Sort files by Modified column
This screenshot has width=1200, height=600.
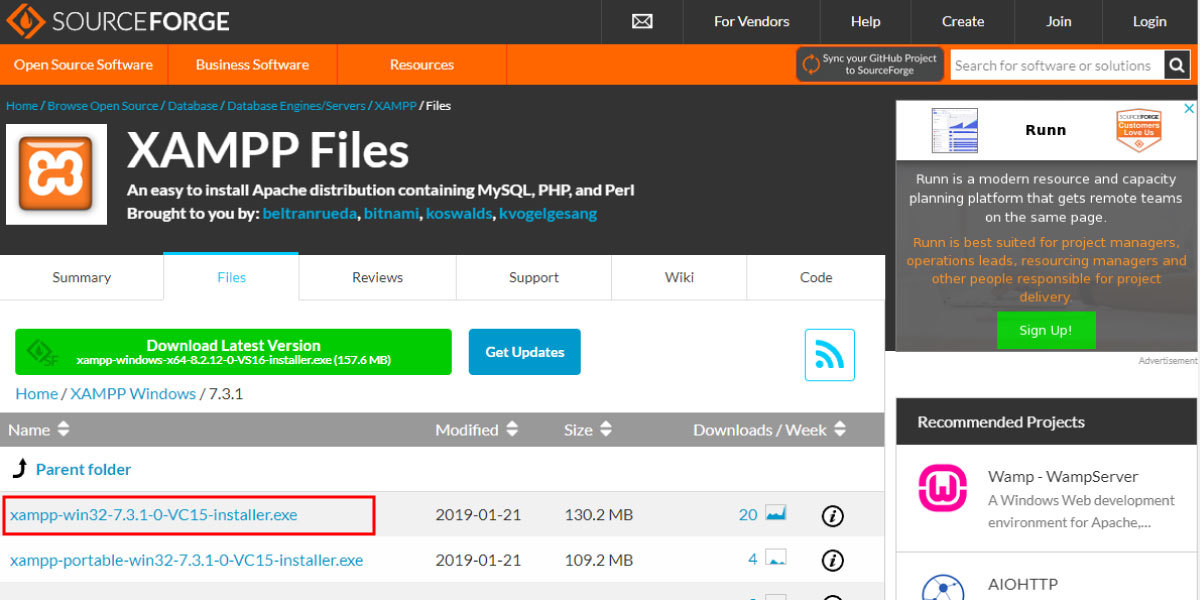(477, 430)
